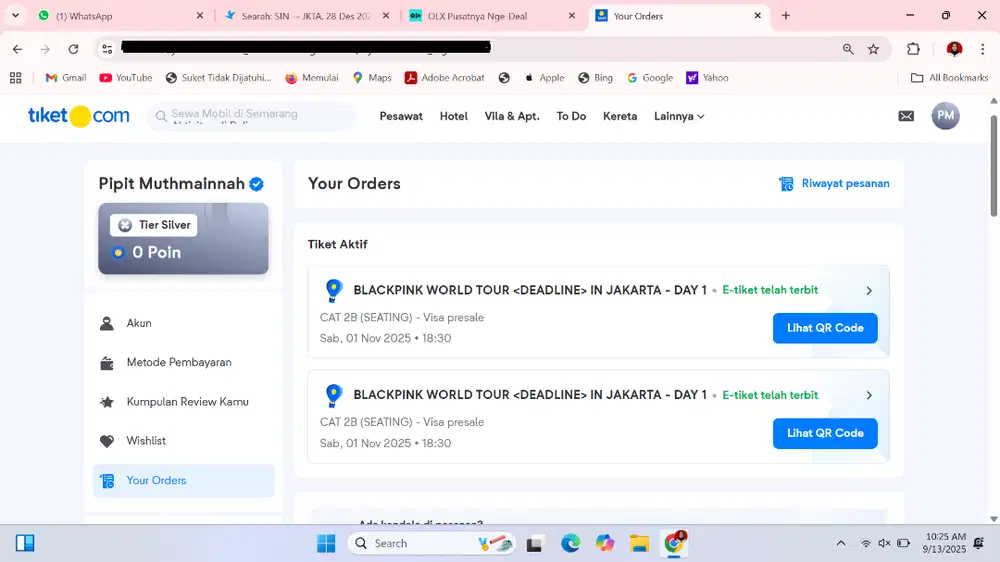Click the PM profile avatar

coord(945,116)
